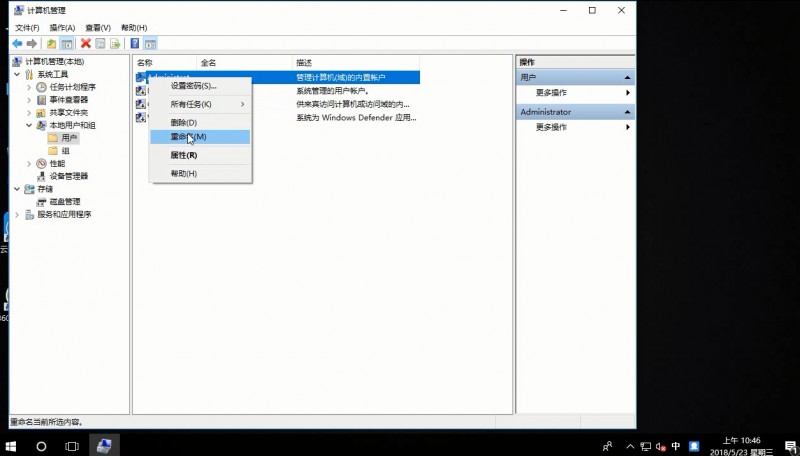Expand the 性能 tree node
Viewport: 800px width, 456px height.
29,164
